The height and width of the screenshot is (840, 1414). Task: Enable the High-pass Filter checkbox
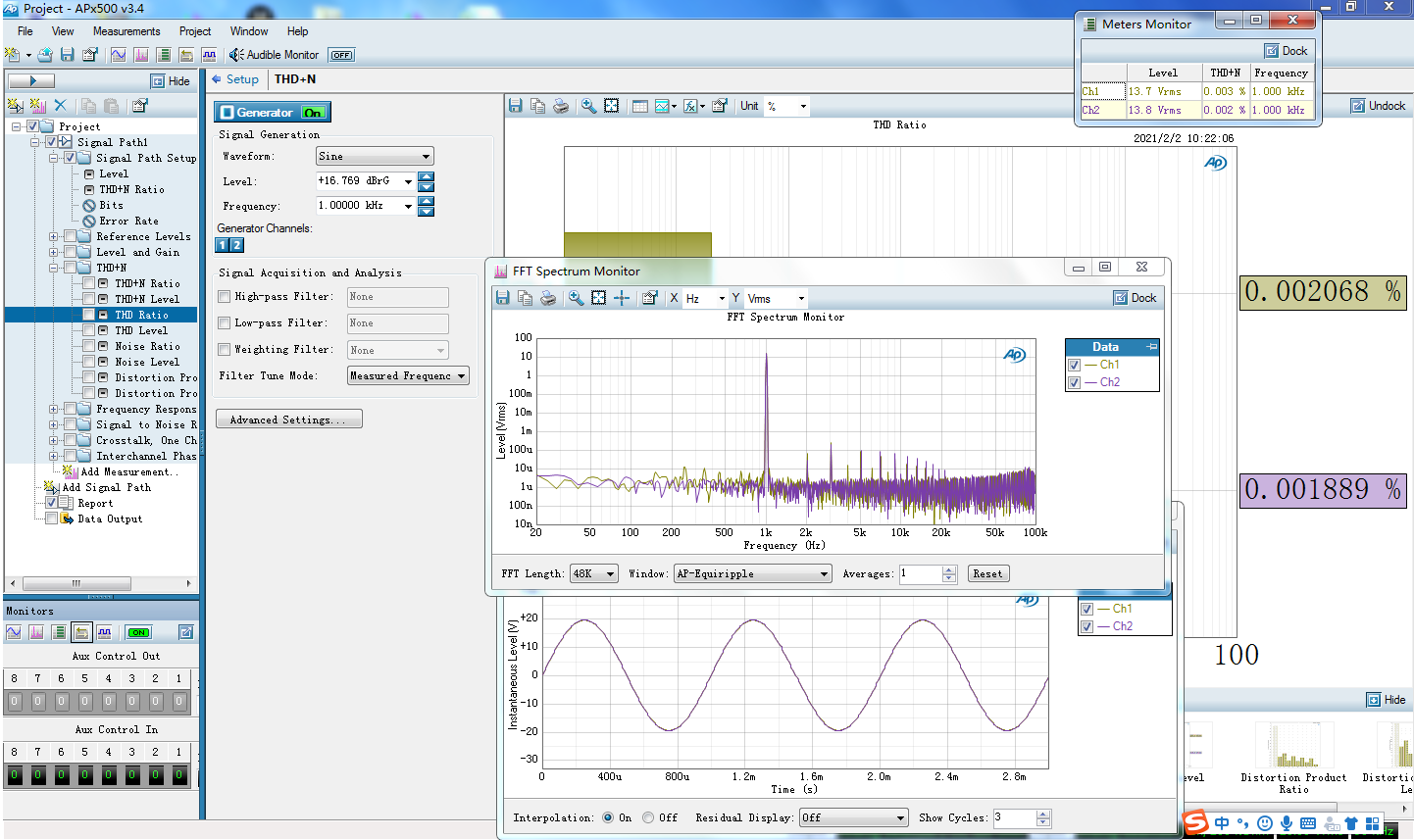pos(224,296)
